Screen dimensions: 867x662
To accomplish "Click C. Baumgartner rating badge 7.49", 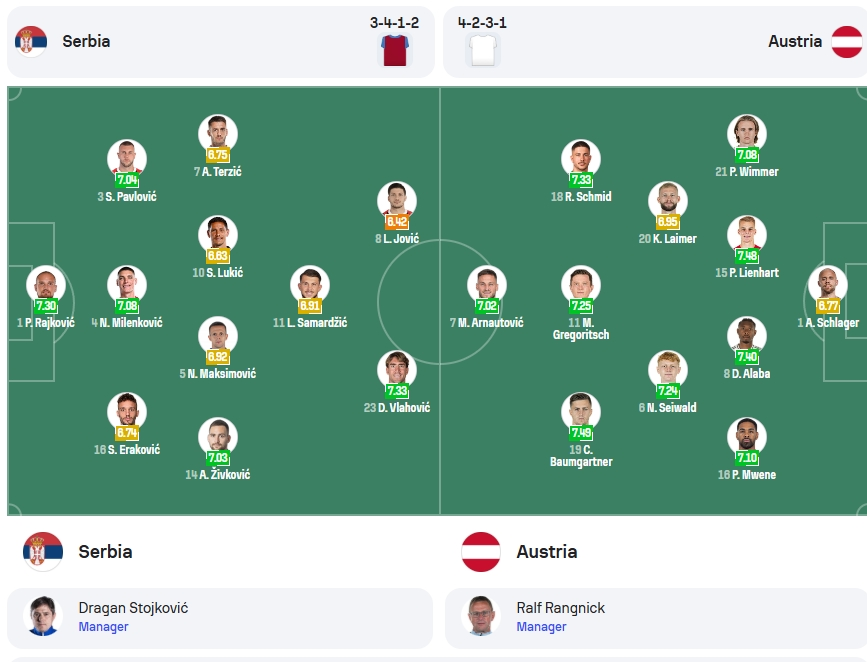I will point(581,432).
